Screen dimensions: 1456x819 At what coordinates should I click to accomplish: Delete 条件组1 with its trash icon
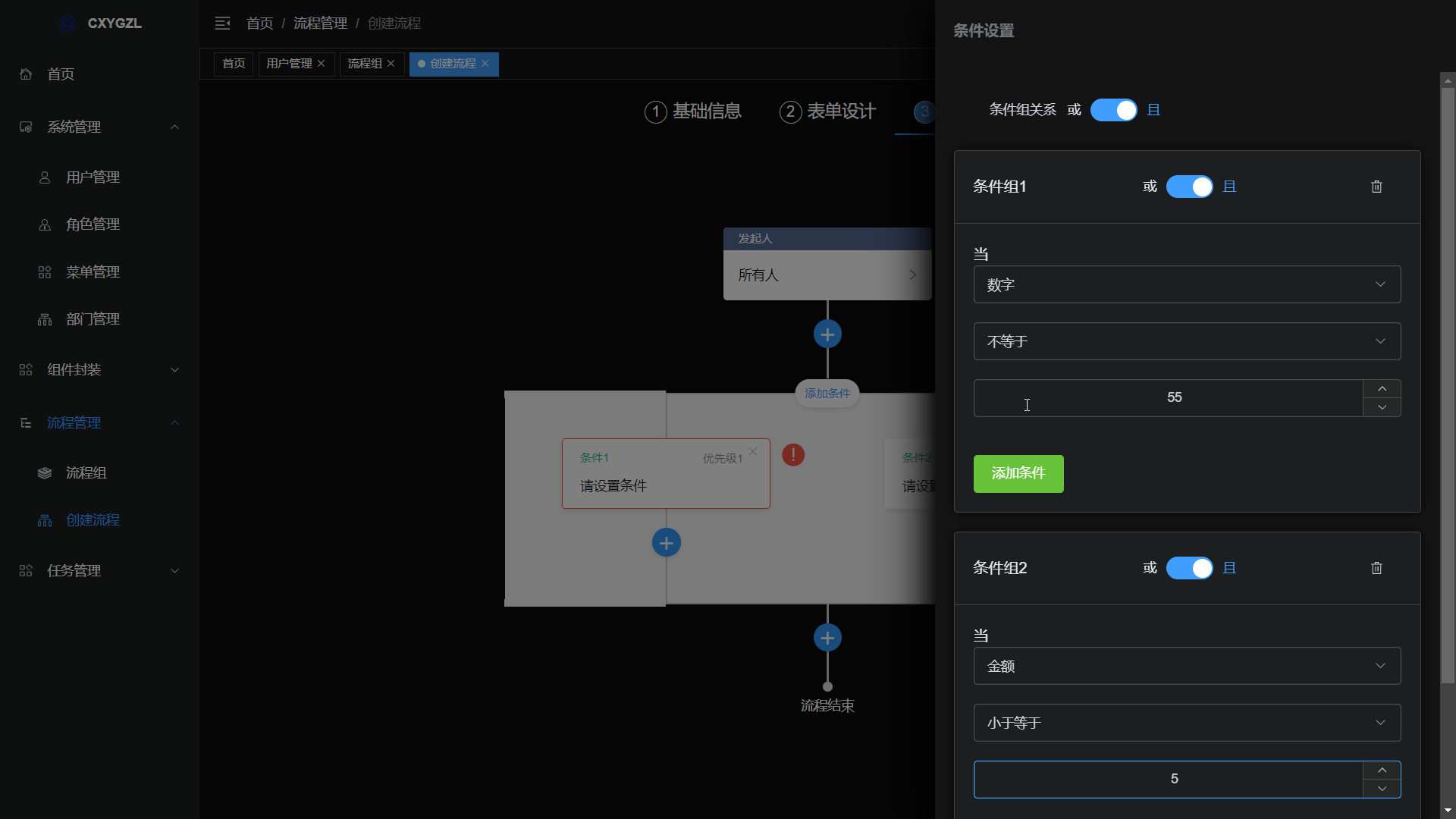(1376, 187)
